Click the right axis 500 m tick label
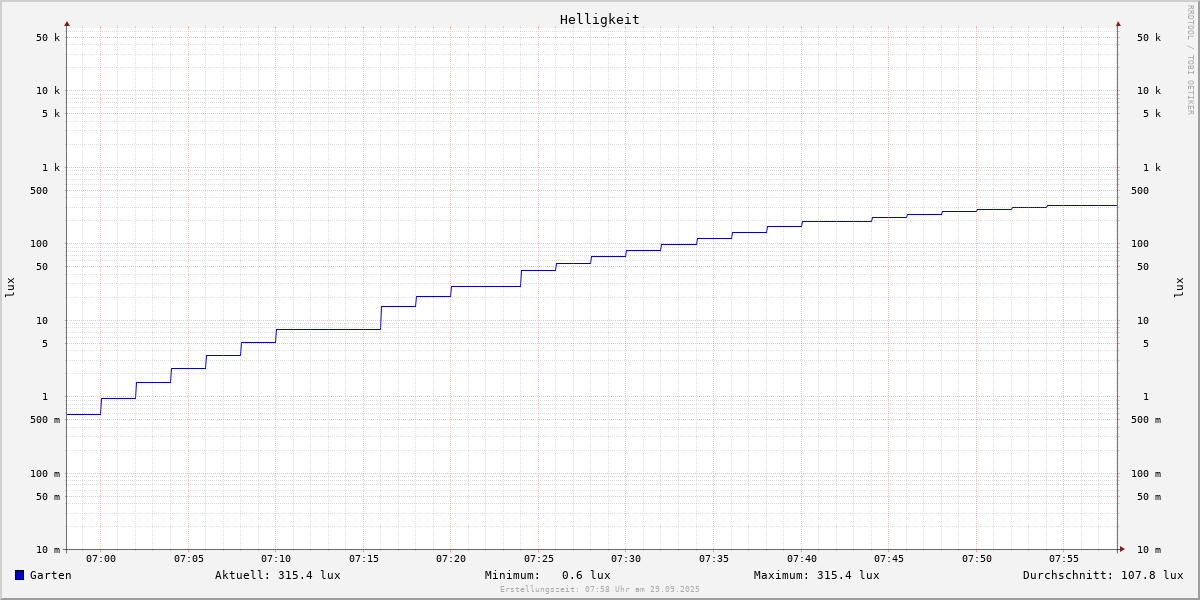This screenshot has width=1200, height=600. point(1146,420)
